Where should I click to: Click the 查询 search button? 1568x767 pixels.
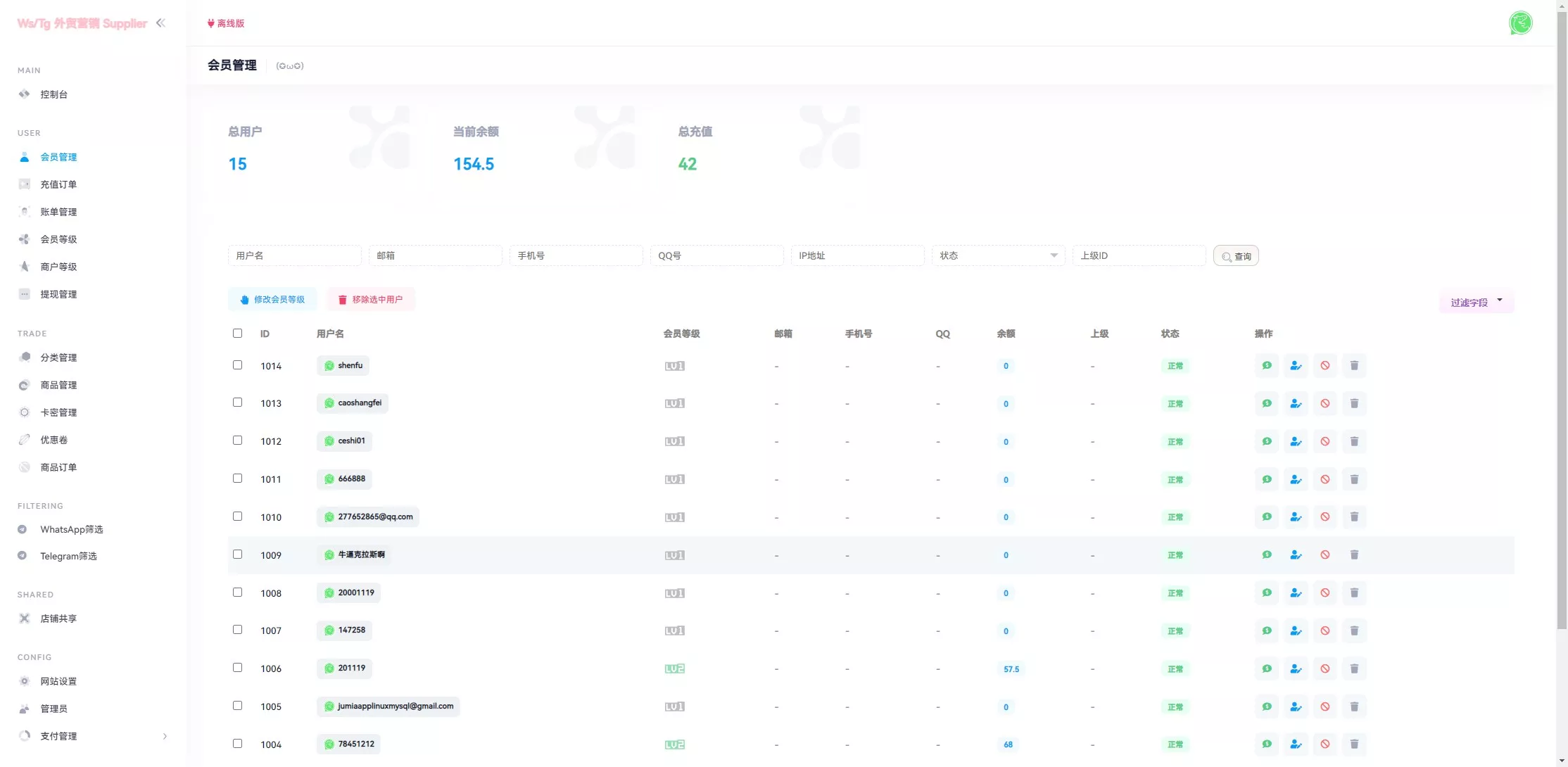click(x=1236, y=256)
